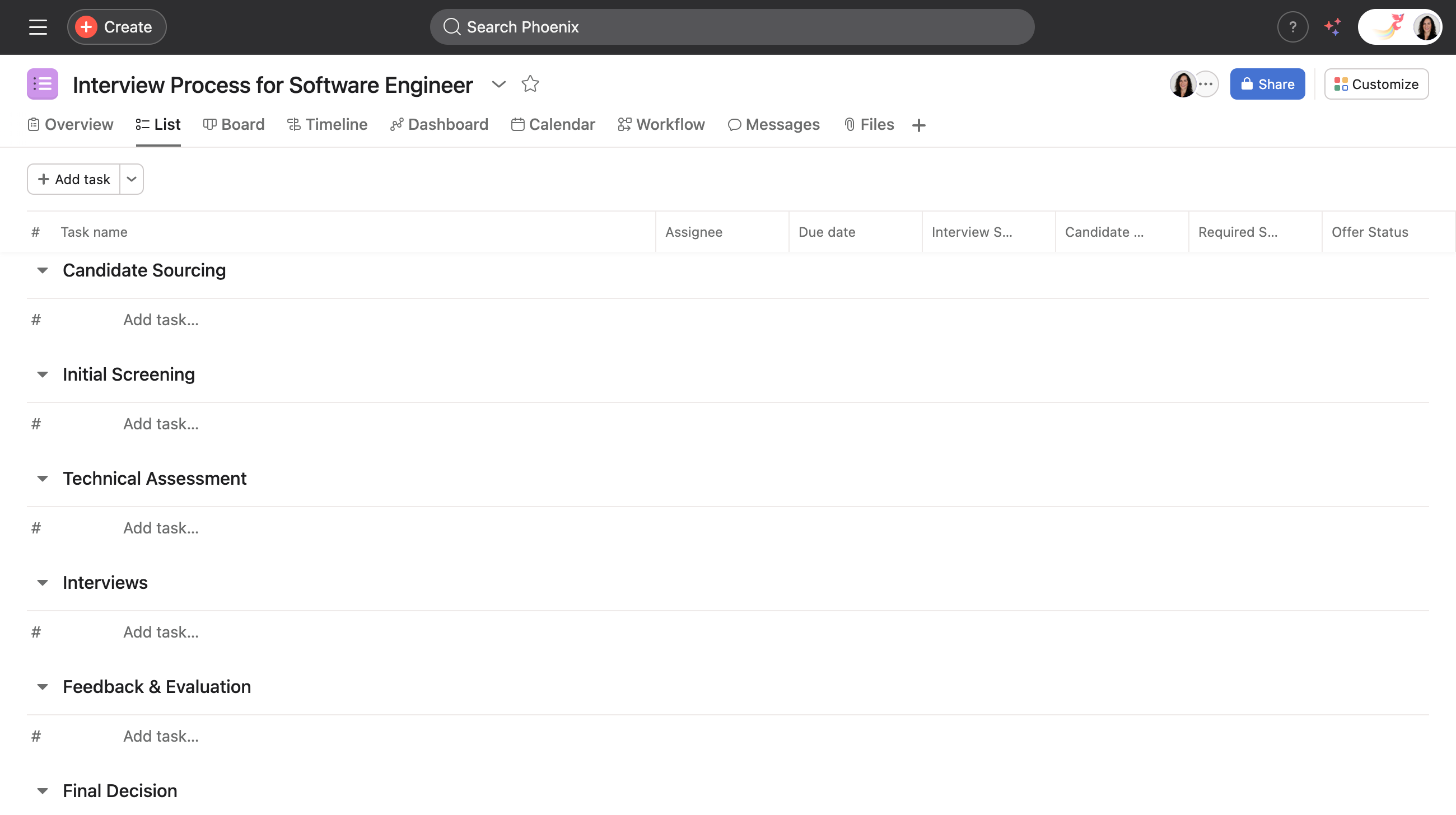Click the purple project list icon
1456x815 pixels.
click(43, 83)
